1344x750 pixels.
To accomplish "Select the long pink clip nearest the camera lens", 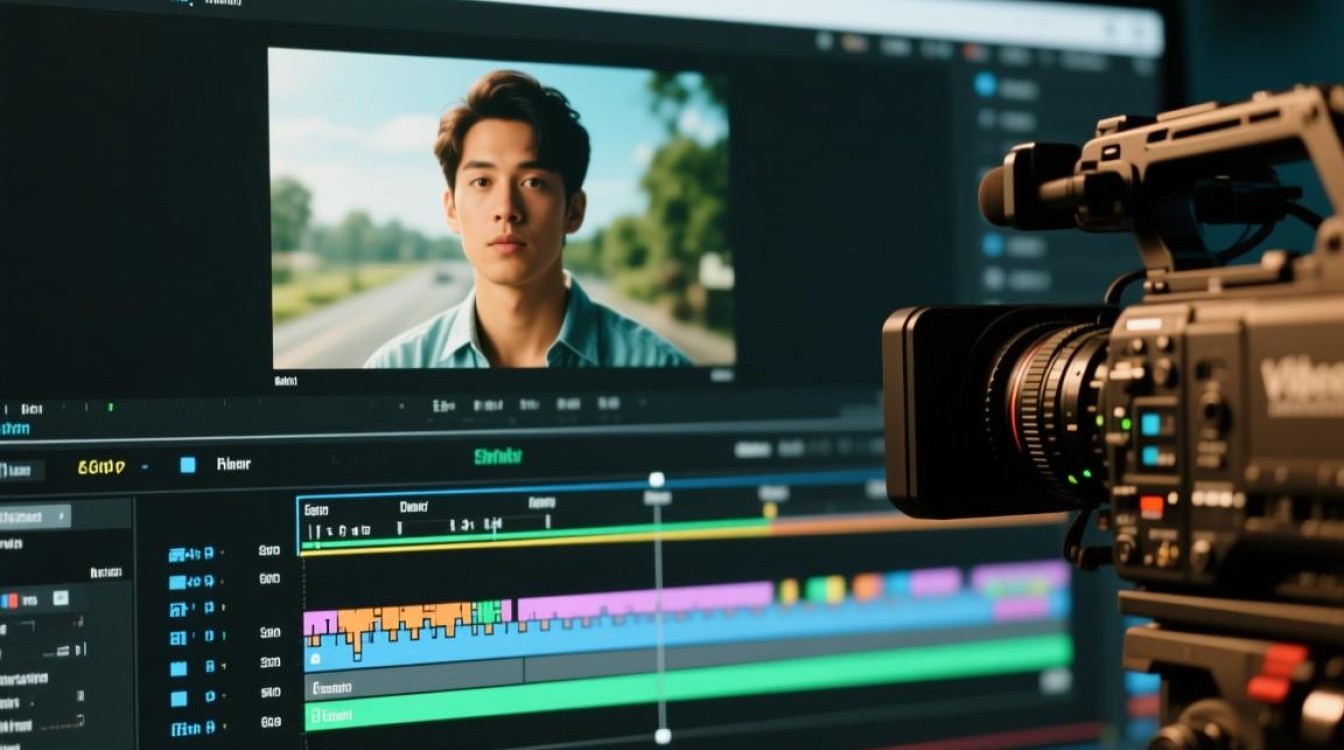I will [1020, 576].
